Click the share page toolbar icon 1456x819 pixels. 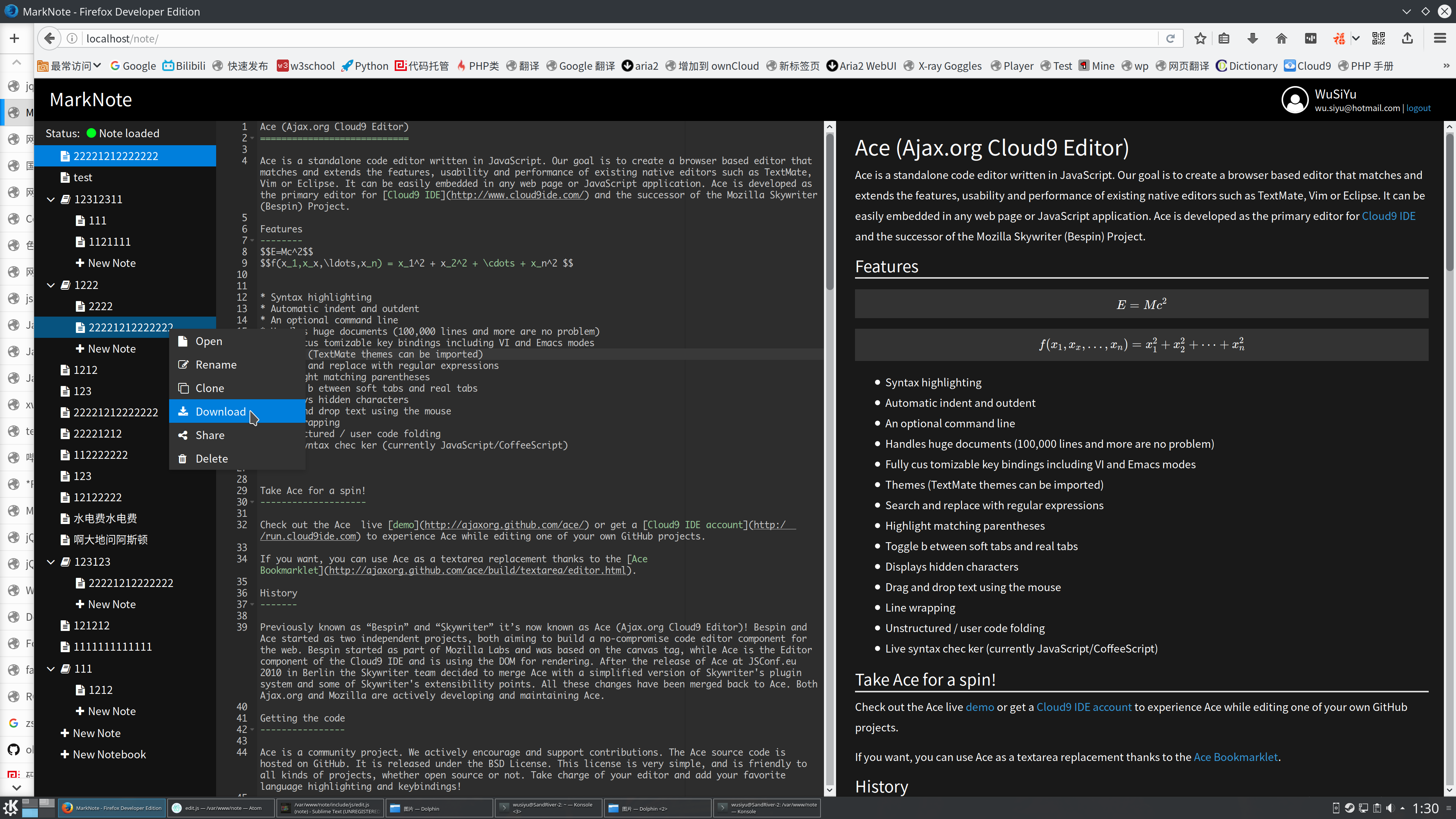(1407, 38)
